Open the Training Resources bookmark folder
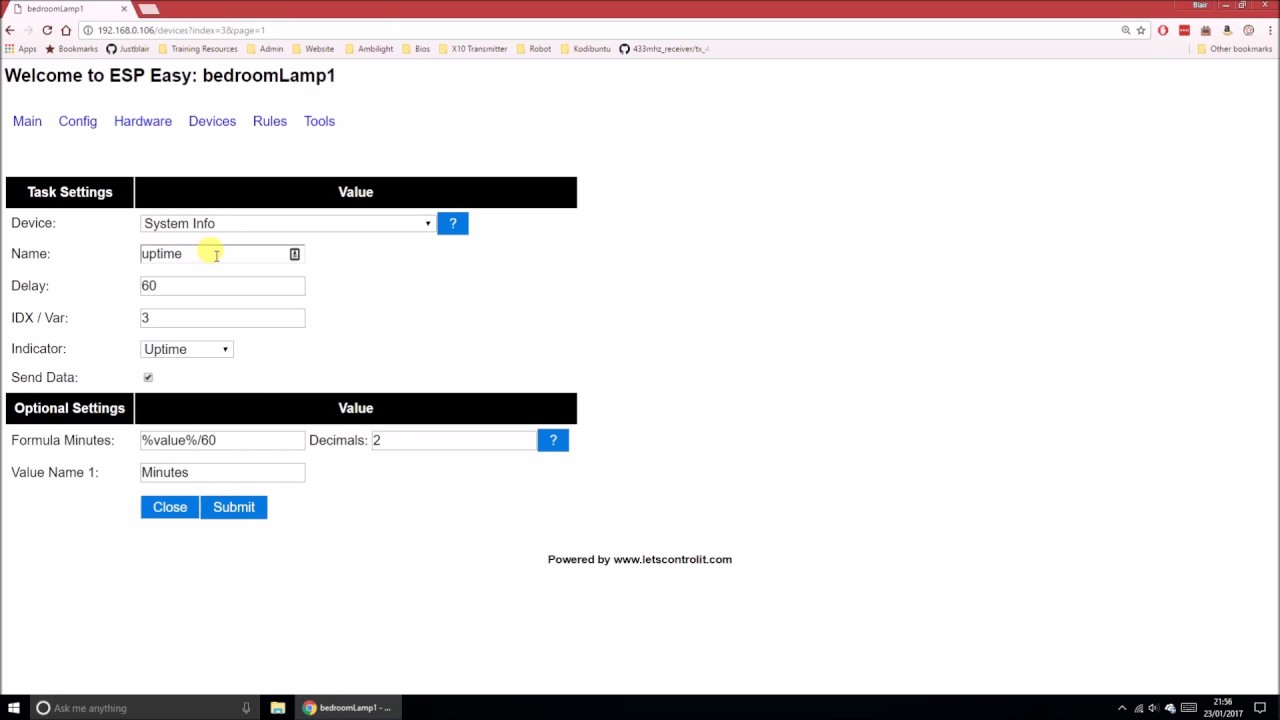The width and height of the screenshot is (1280, 720). click(x=198, y=49)
